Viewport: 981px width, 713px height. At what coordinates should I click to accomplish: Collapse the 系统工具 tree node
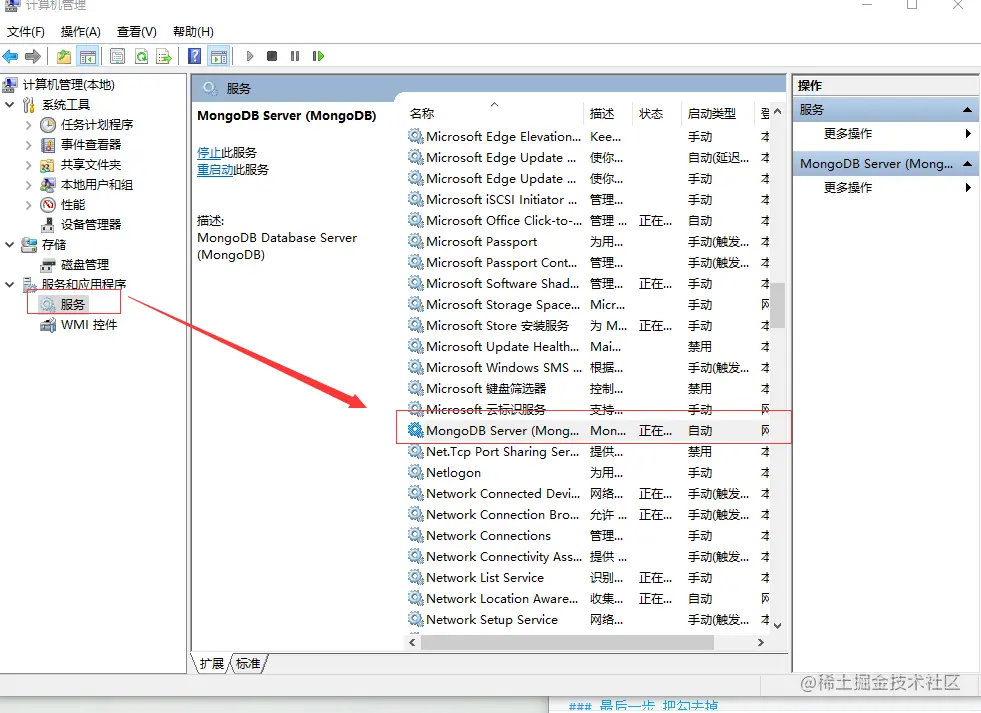coord(9,104)
